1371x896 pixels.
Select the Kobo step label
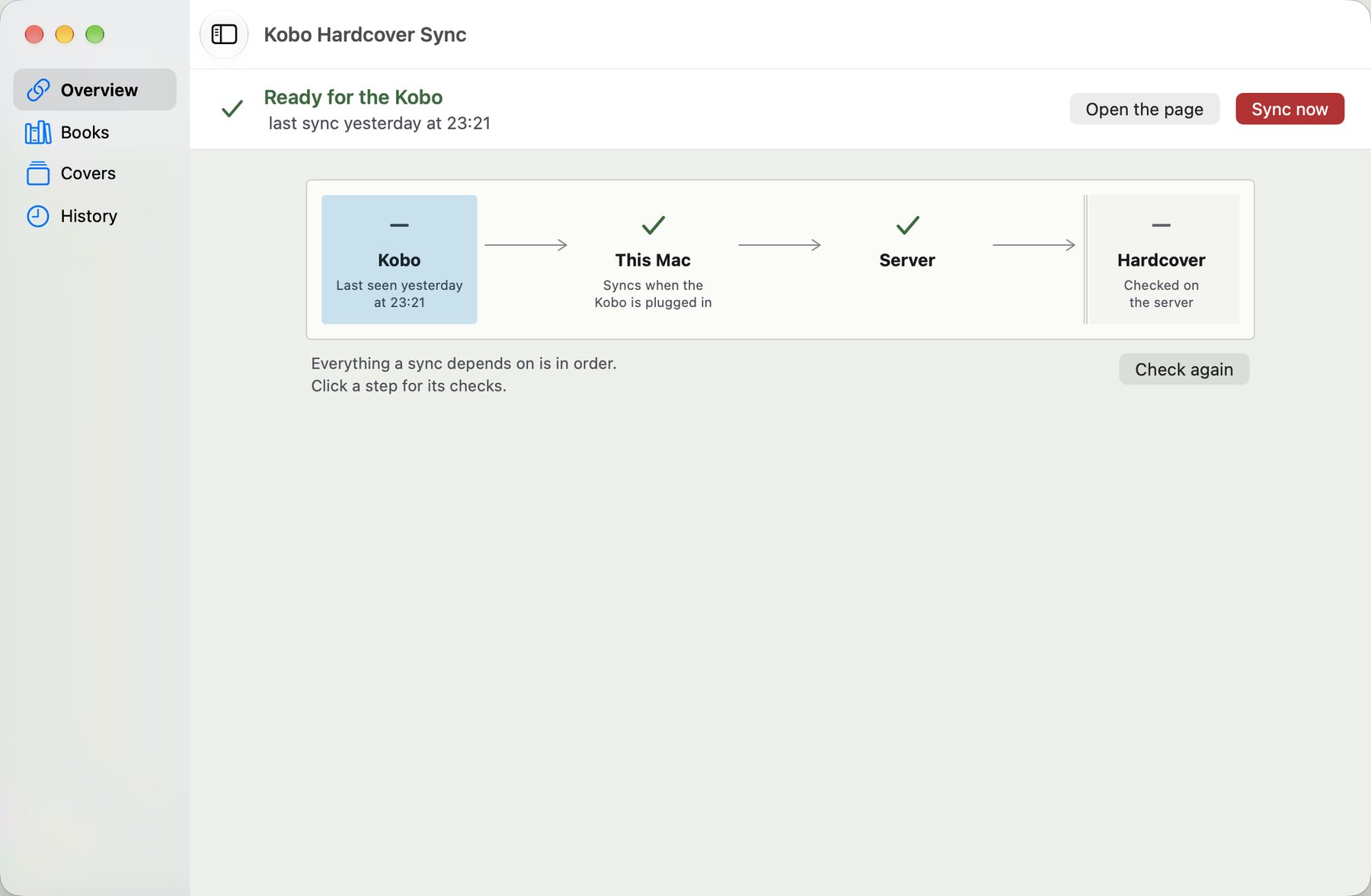click(399, 260)
